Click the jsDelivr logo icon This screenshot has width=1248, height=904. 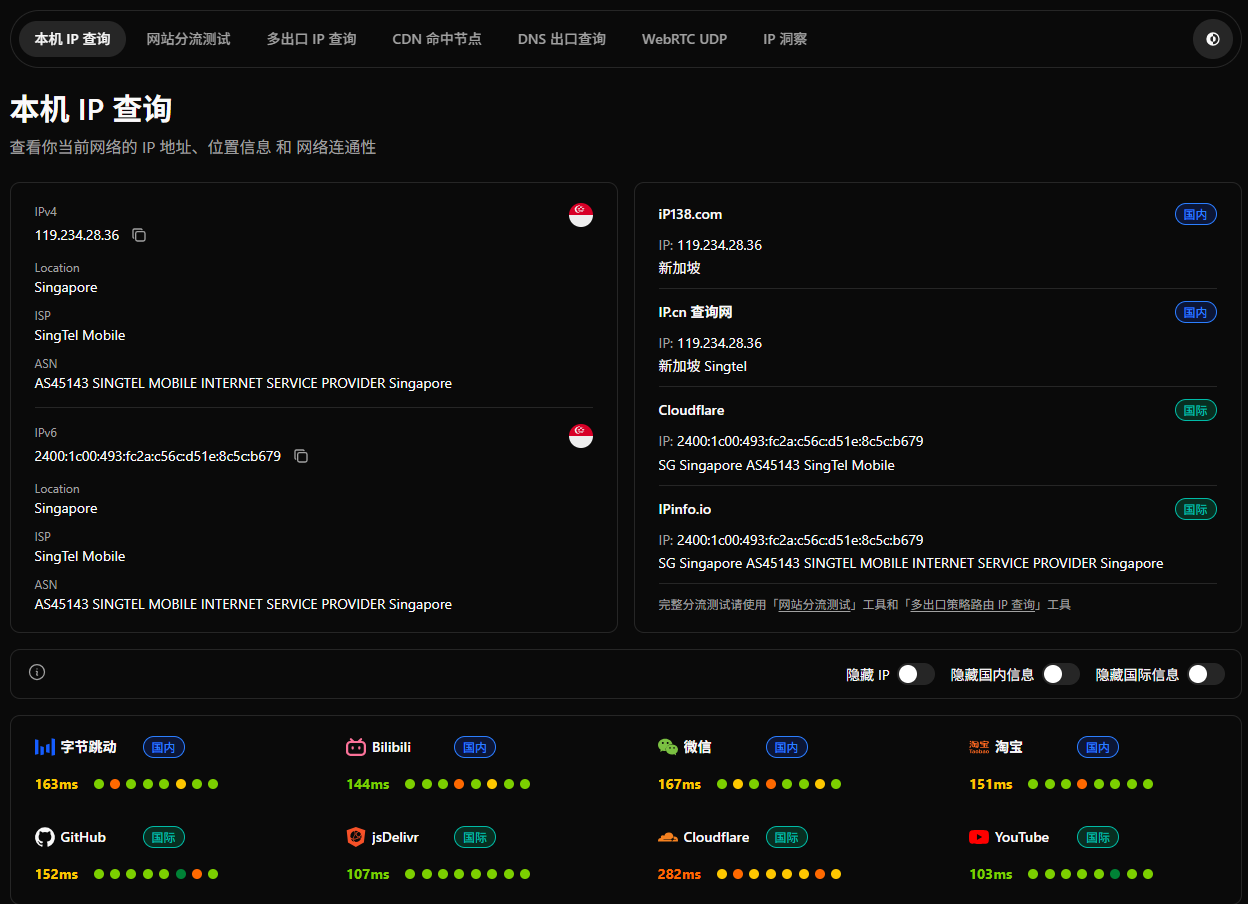tap(356, 837)
